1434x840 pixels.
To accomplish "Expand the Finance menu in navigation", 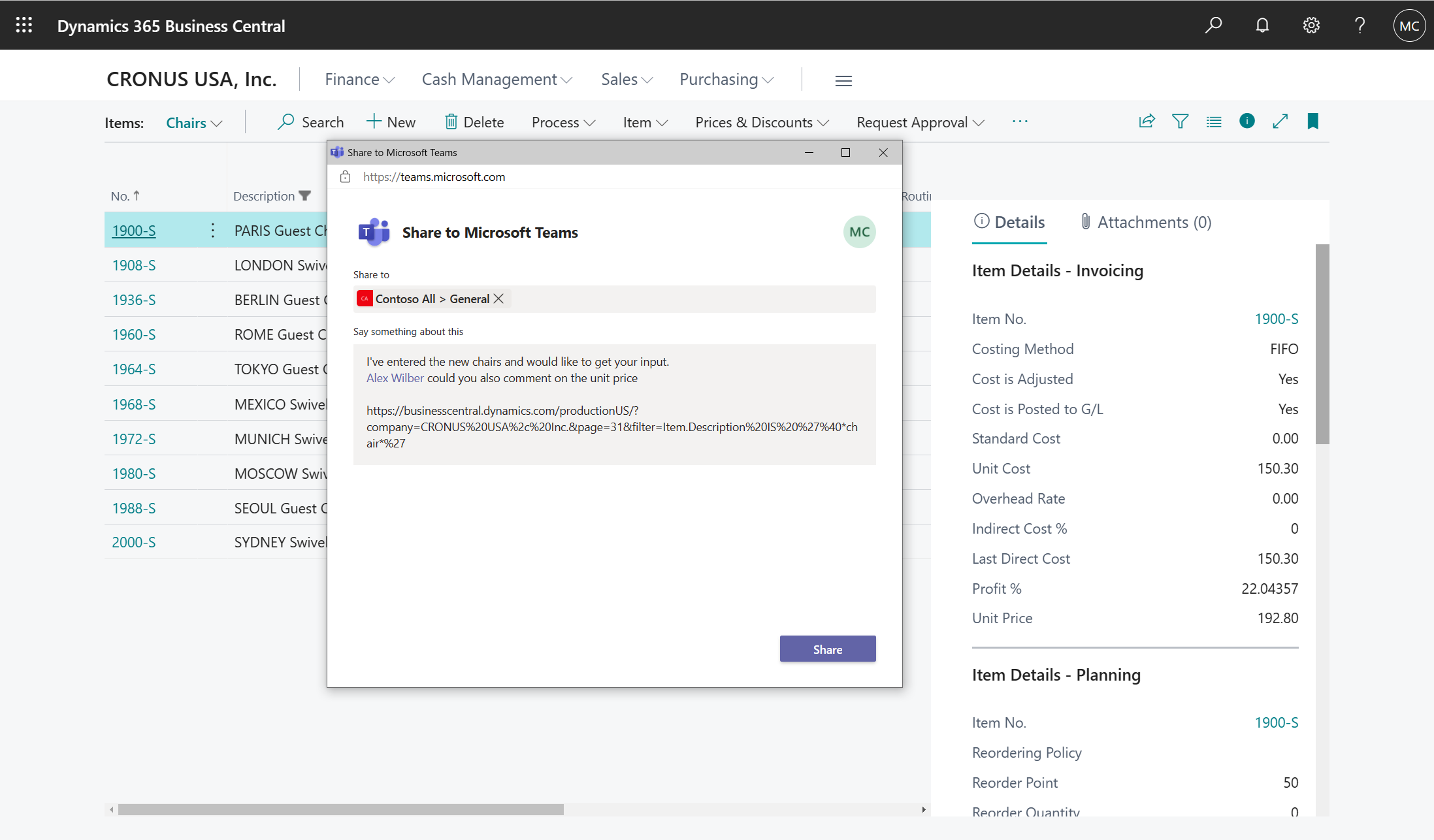I will (x=359, y=79).
